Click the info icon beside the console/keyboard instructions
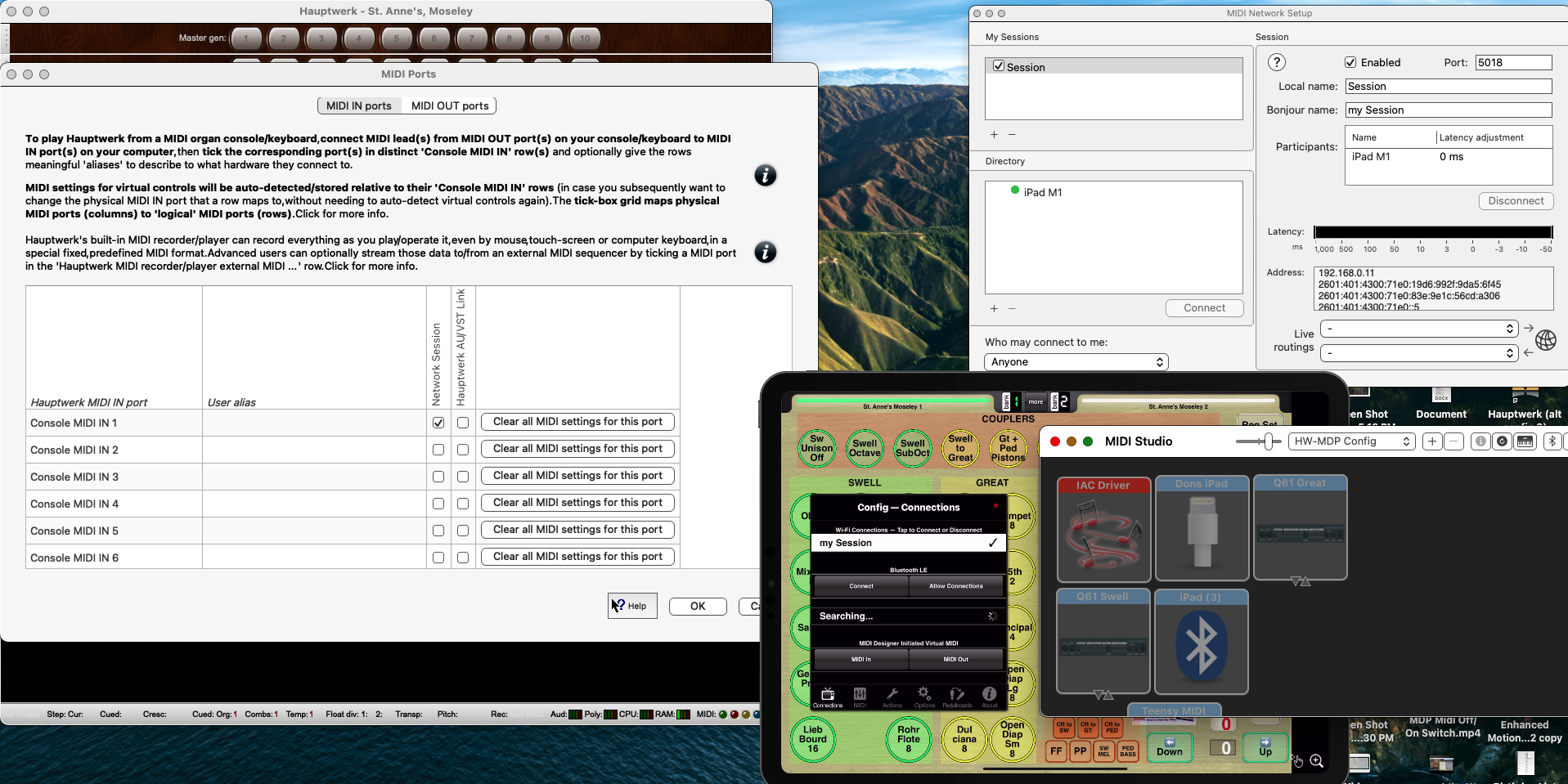The image size is (1568, 784). pyautogui.click(x=765, y=175)
